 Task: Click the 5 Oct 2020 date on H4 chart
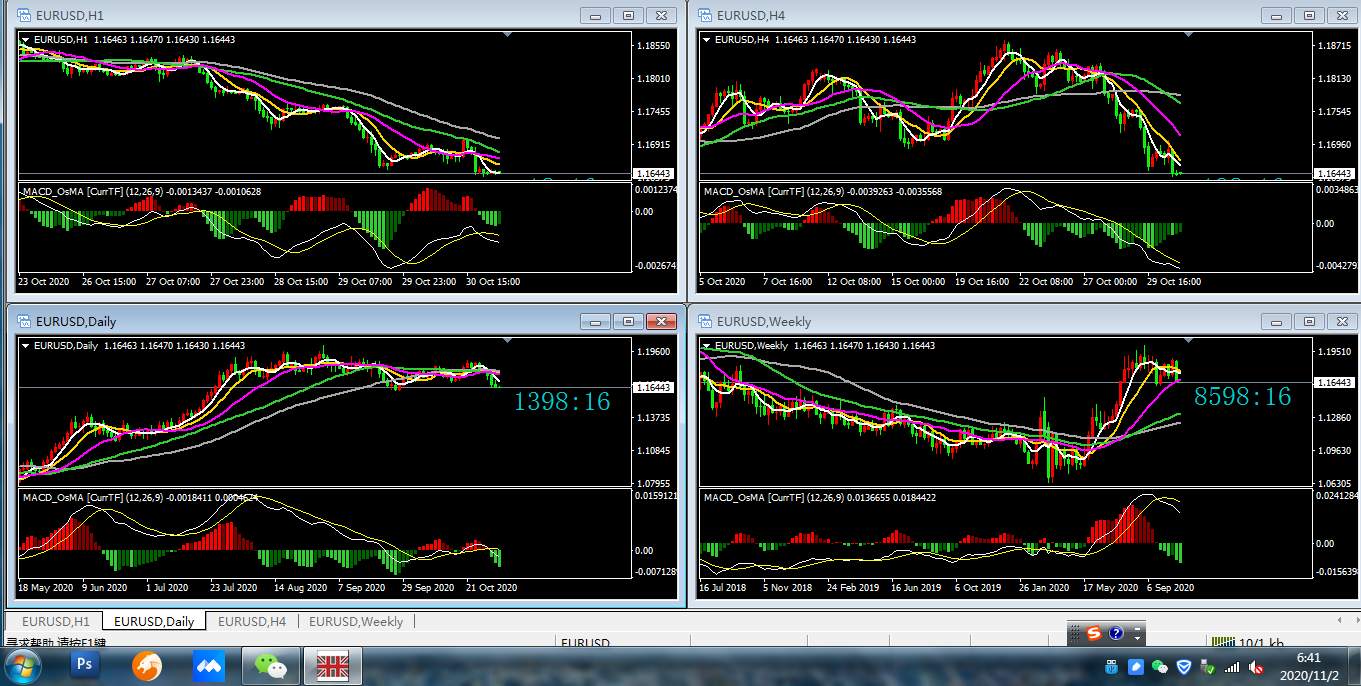(x=723, y=282)
